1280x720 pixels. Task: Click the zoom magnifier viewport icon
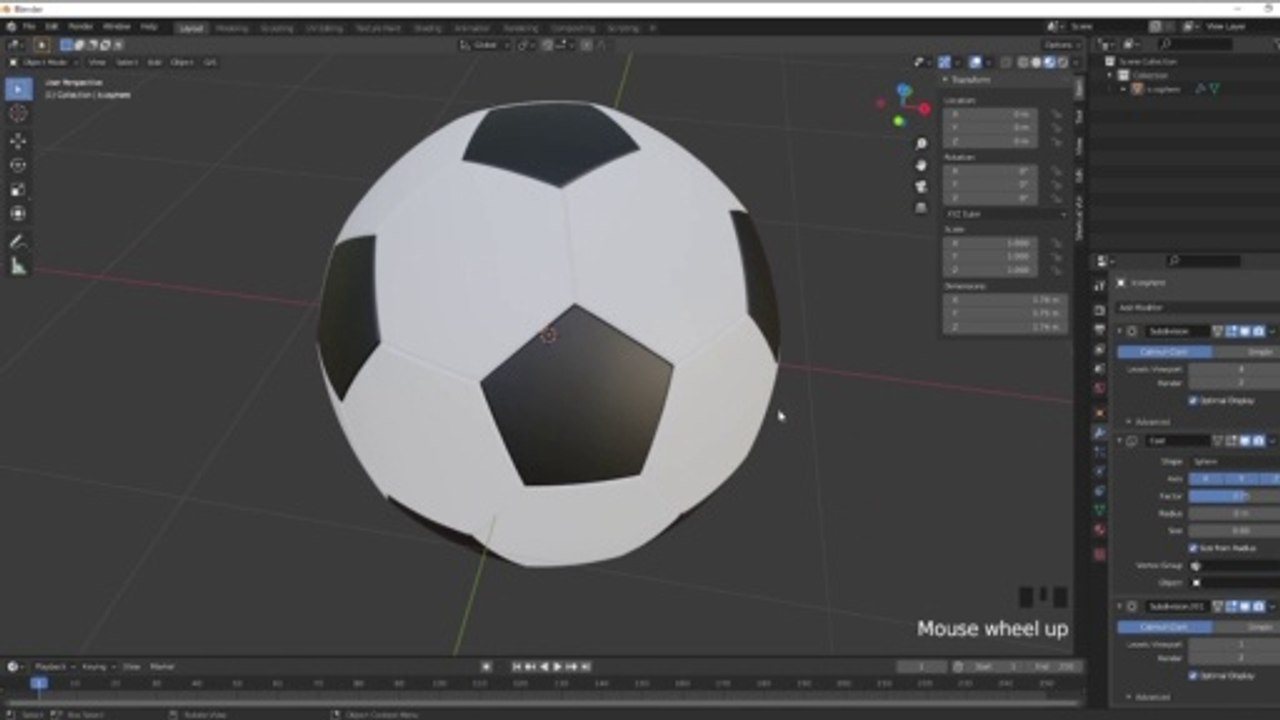(x=921, y=145)
